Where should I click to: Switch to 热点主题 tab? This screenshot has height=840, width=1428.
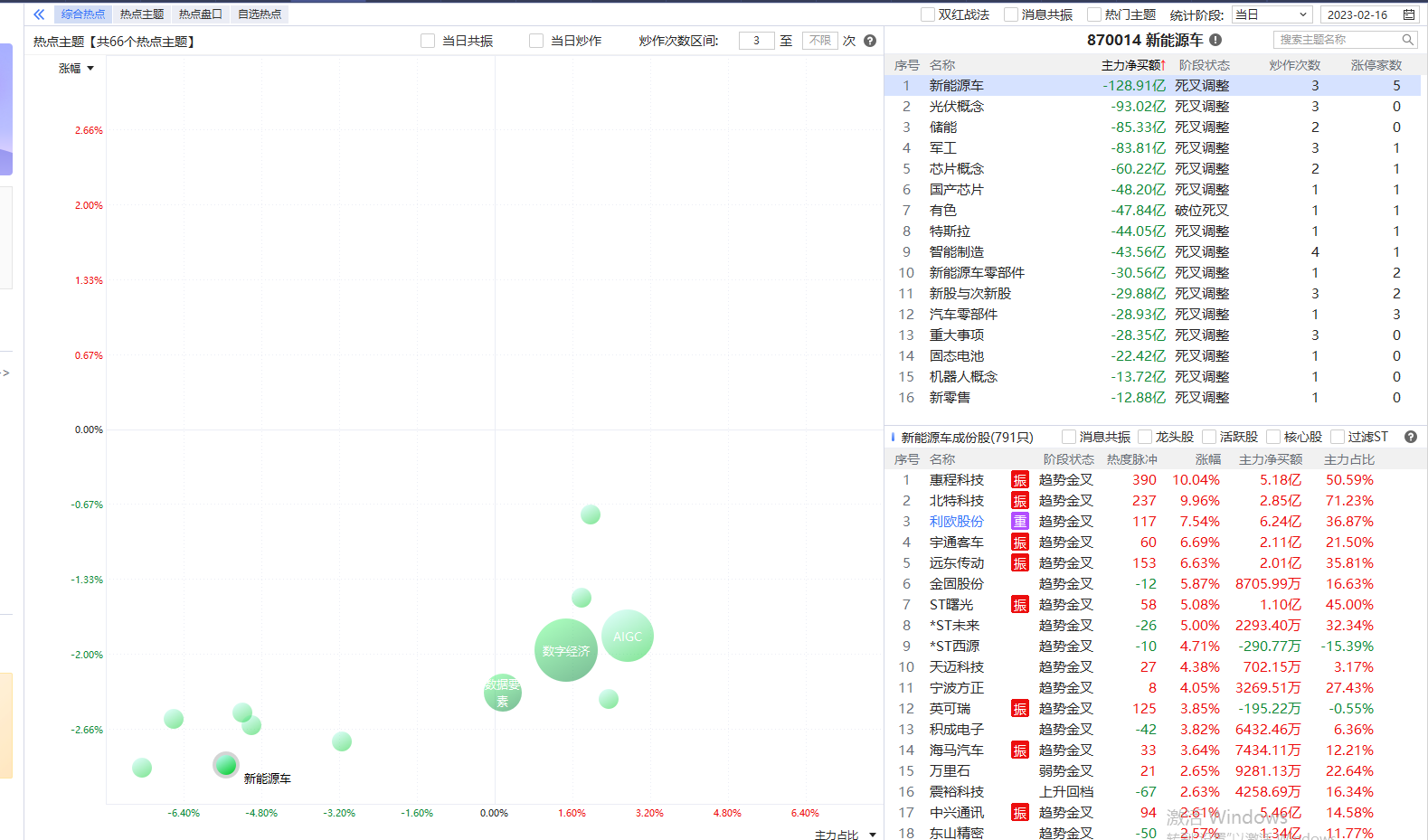tap(142, 14)
